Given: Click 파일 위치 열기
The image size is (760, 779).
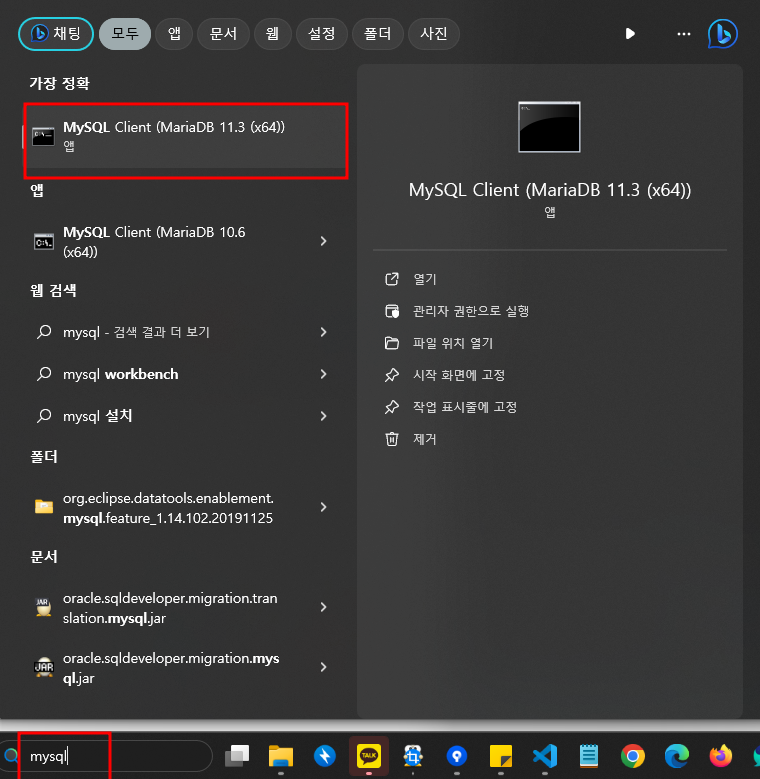Looking at the screenshot, I should pos(453,343).
